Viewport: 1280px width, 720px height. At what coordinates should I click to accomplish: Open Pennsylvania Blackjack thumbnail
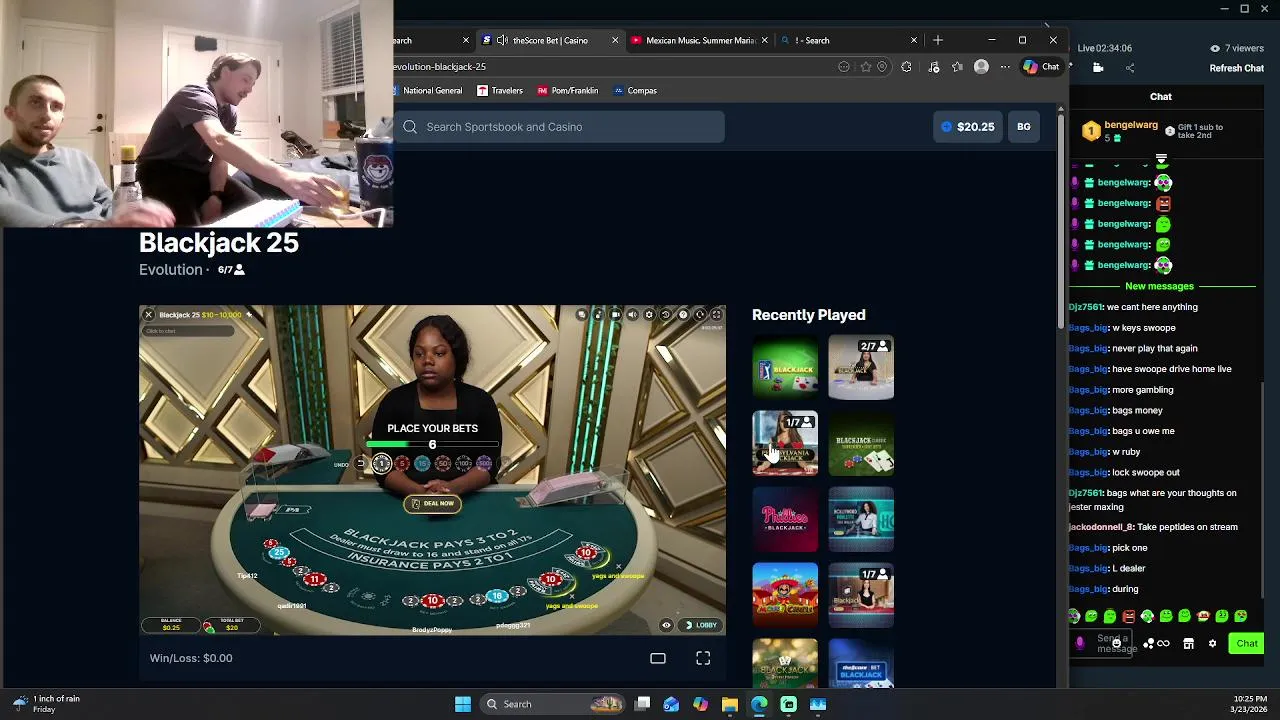[x=785, y=443]
